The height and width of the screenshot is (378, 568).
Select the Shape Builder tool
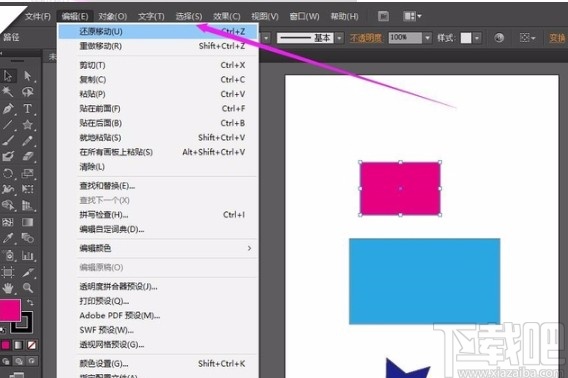tap(8, 205)
